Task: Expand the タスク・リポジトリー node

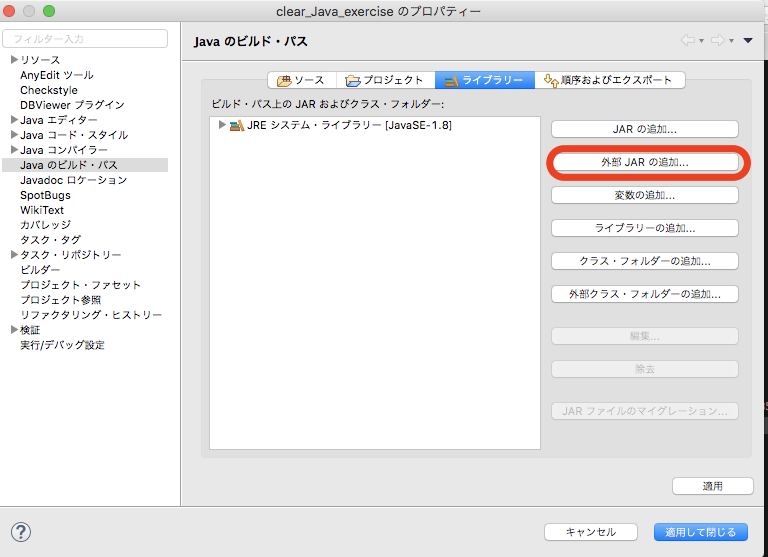Action: 14,254
